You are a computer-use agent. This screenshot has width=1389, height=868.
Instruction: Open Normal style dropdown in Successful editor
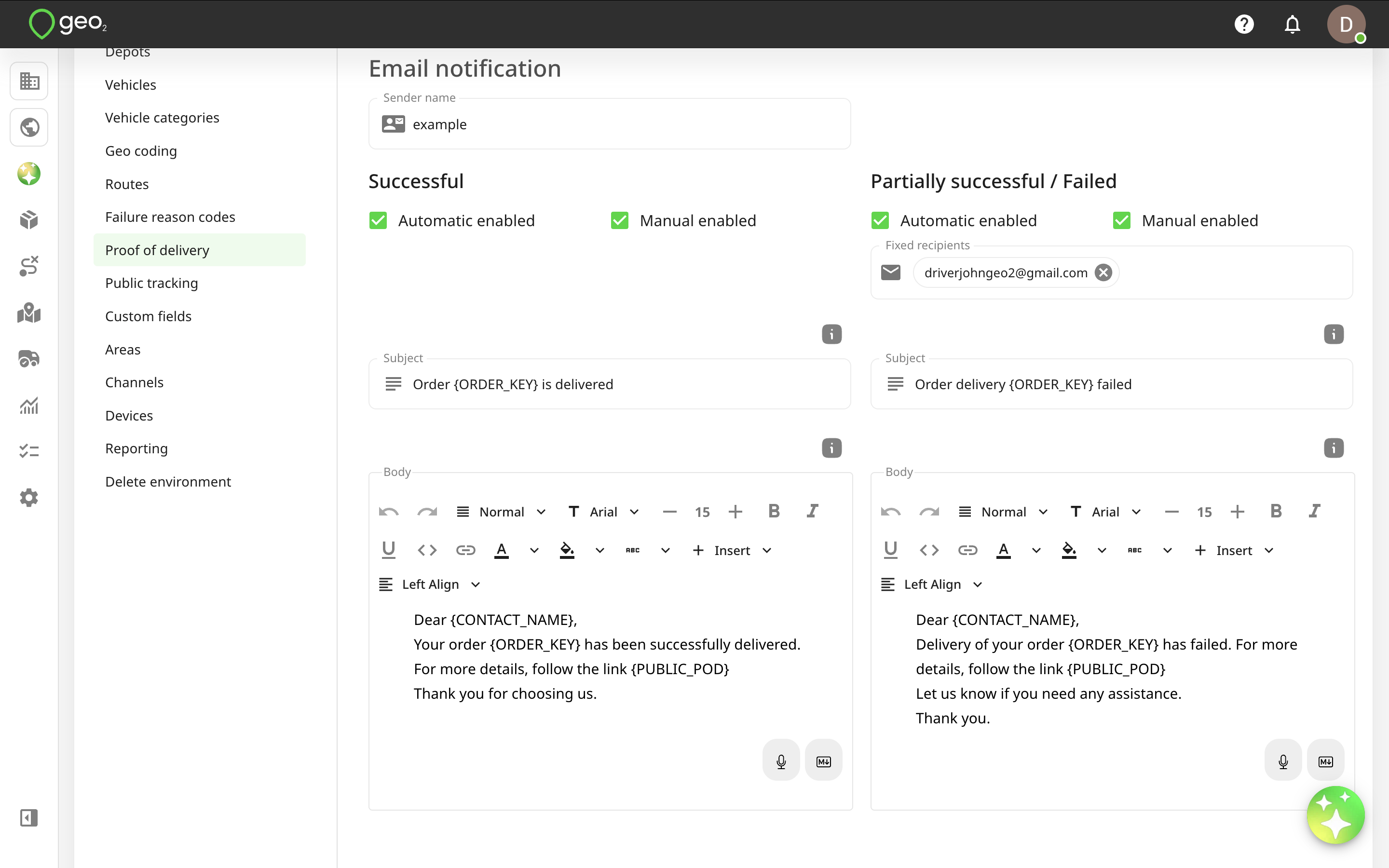(502, 512)
